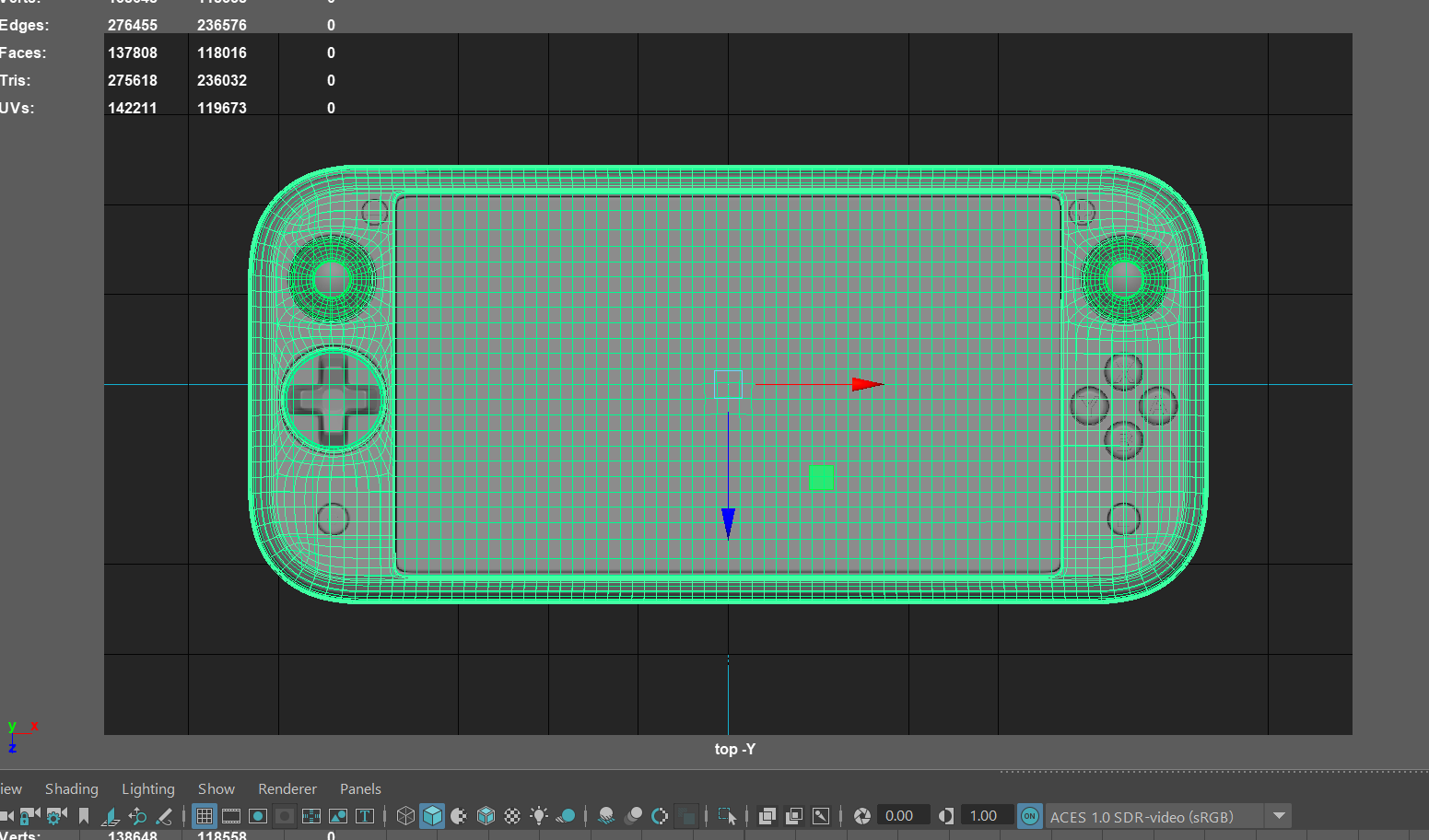Open the image plane icon
The image size is (1429, 840).
pyautogui.click(x=111, y=815)
